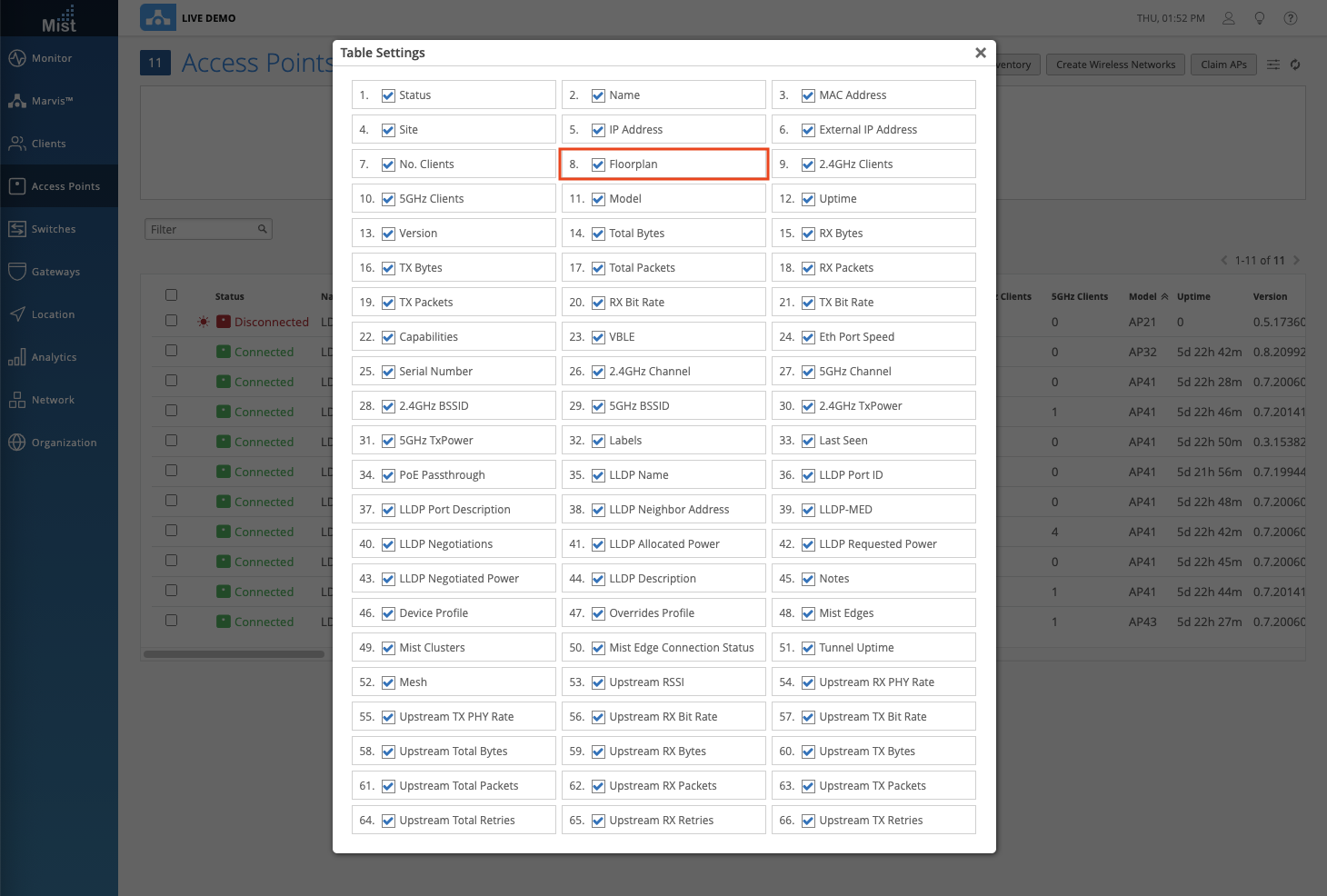This screenshot has width=1327, height=896.
Task: Click the Marvis sidebar icon
Action: pyautogui.click(x=16, y=101)
